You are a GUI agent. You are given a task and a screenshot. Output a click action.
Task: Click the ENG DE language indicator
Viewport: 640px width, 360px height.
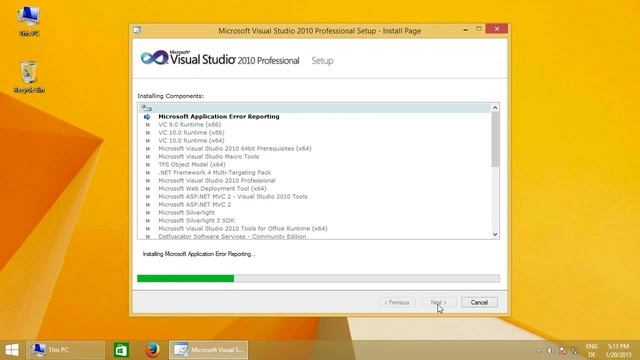pyautogui.click(x=591, y=350)
